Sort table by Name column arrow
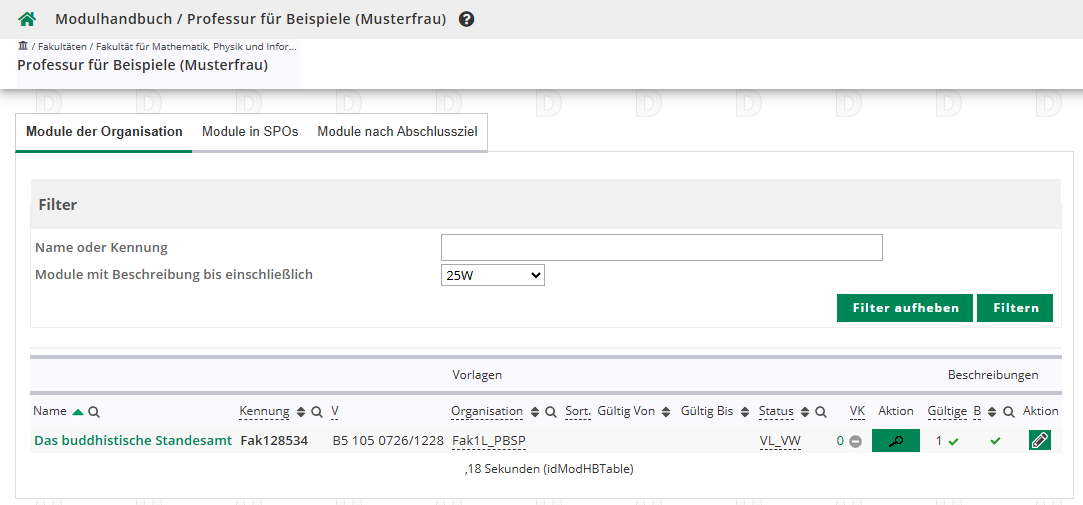Viewport: 1083px width, 505px height. coord(78,412)
